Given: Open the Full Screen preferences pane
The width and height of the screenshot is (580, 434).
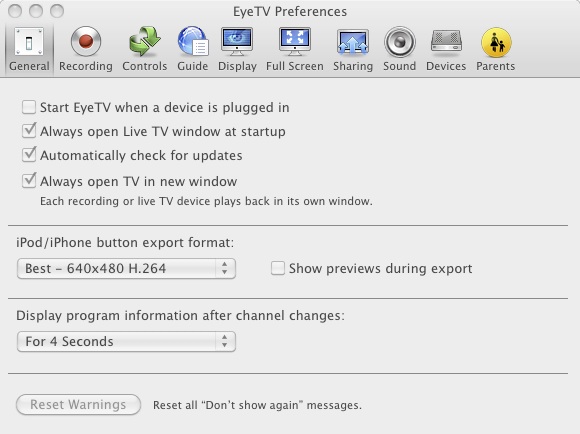Looking at the screenshot, I should tap(295, 50).
